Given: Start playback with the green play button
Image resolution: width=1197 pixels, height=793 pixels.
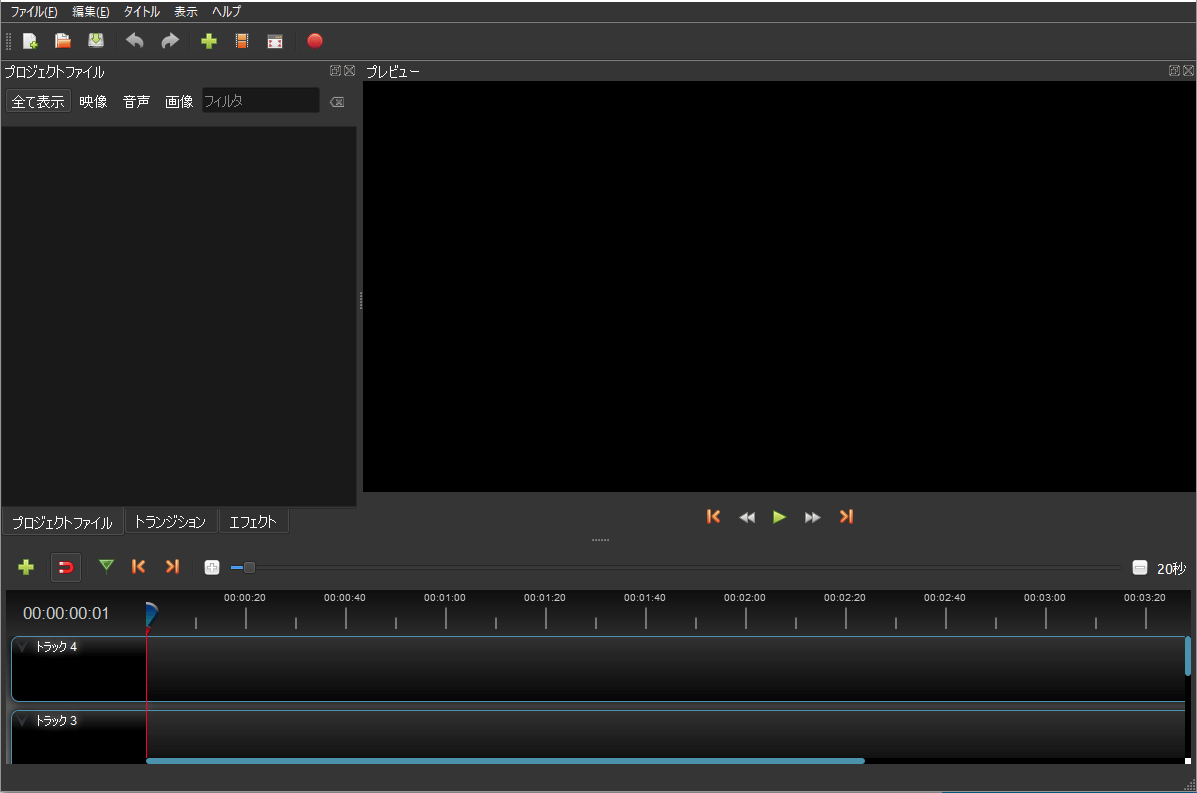Looking at the screenshot, I should click(779, 517).
